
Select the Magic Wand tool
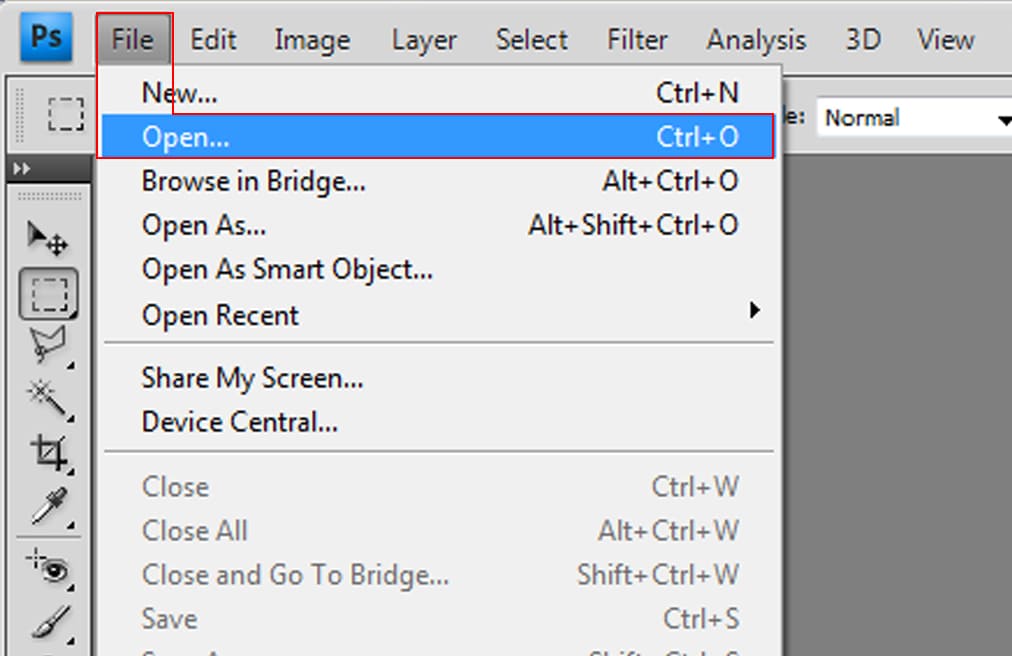[47, 399]
